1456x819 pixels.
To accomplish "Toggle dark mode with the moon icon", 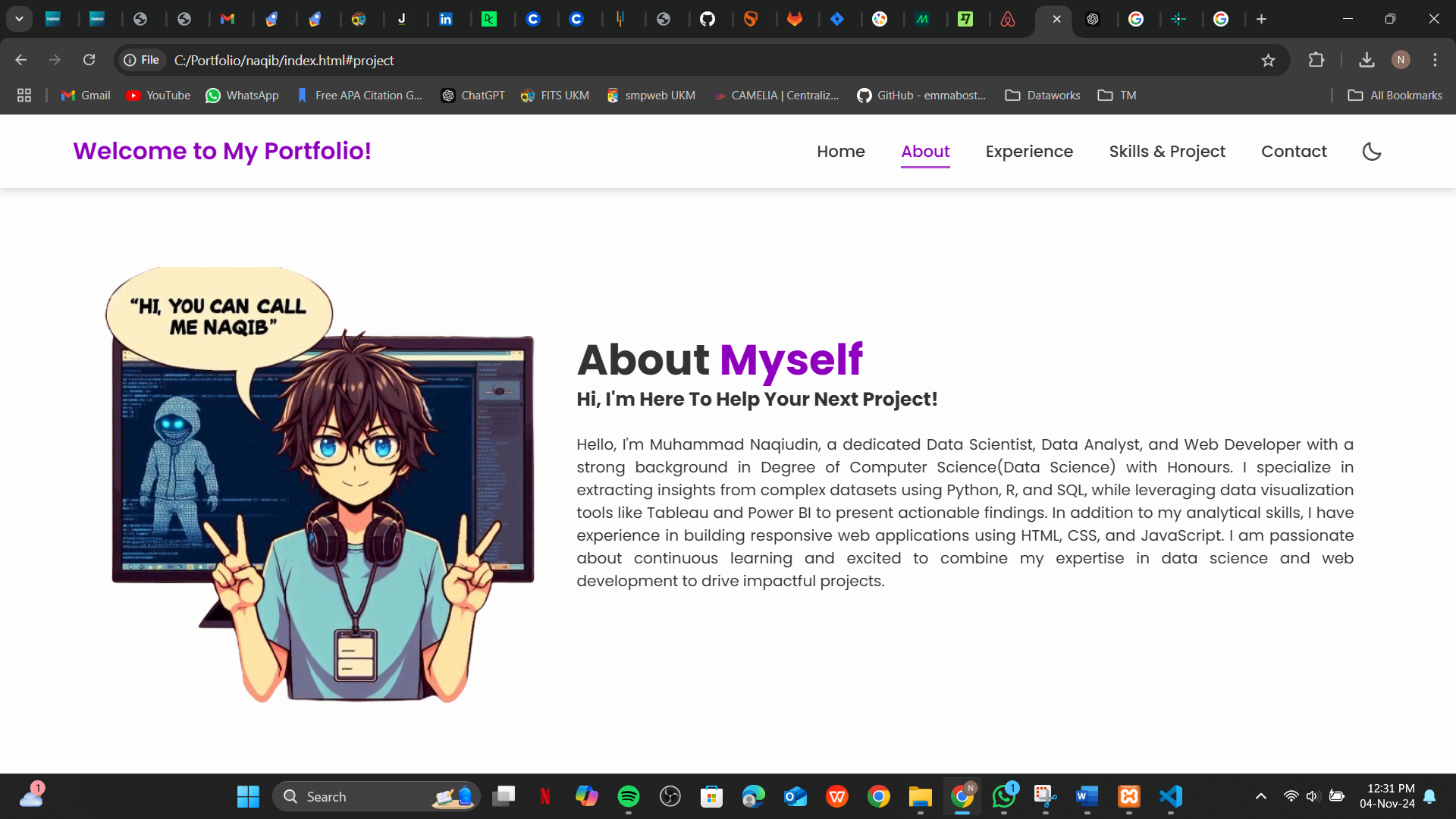I will [1373, 152].
